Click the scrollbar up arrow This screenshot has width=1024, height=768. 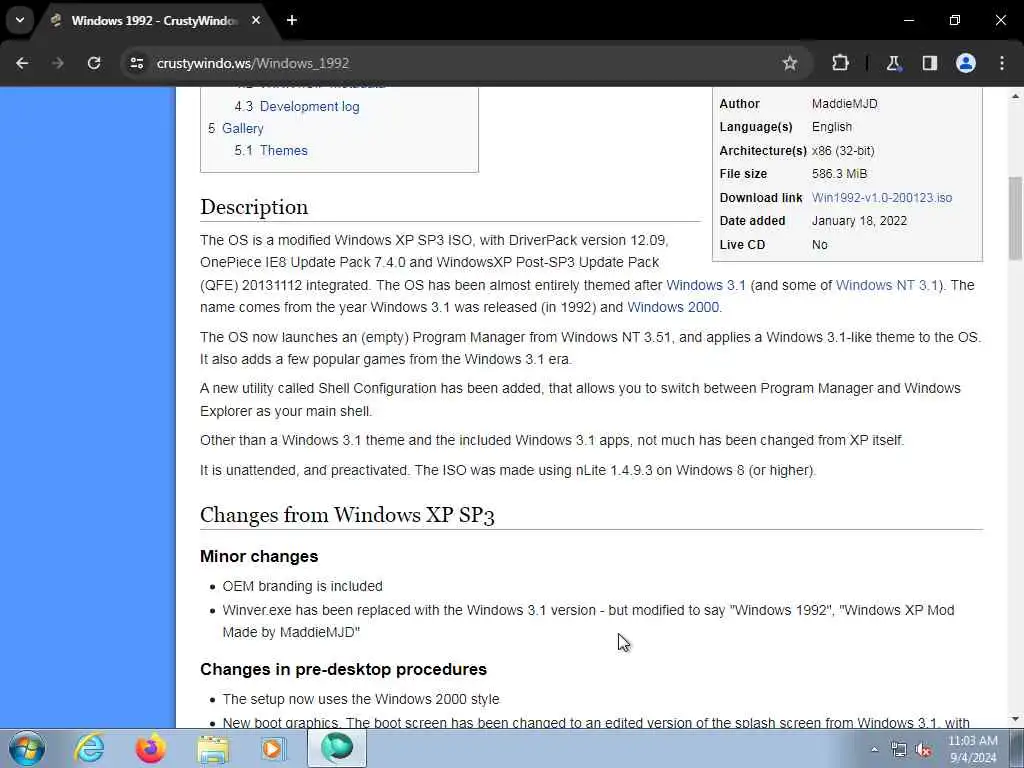pyautogui.click(x=1016, y=97)
